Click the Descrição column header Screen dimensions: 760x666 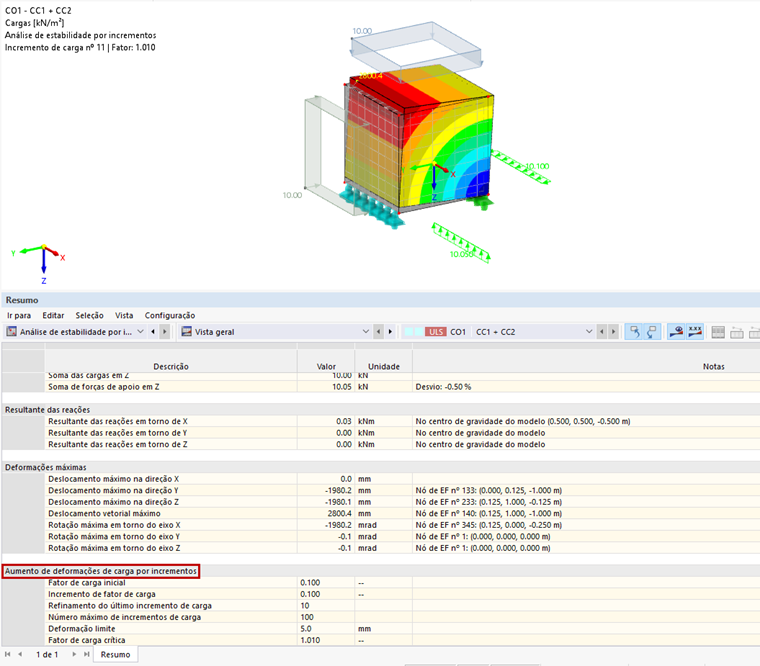click(171, 366)
